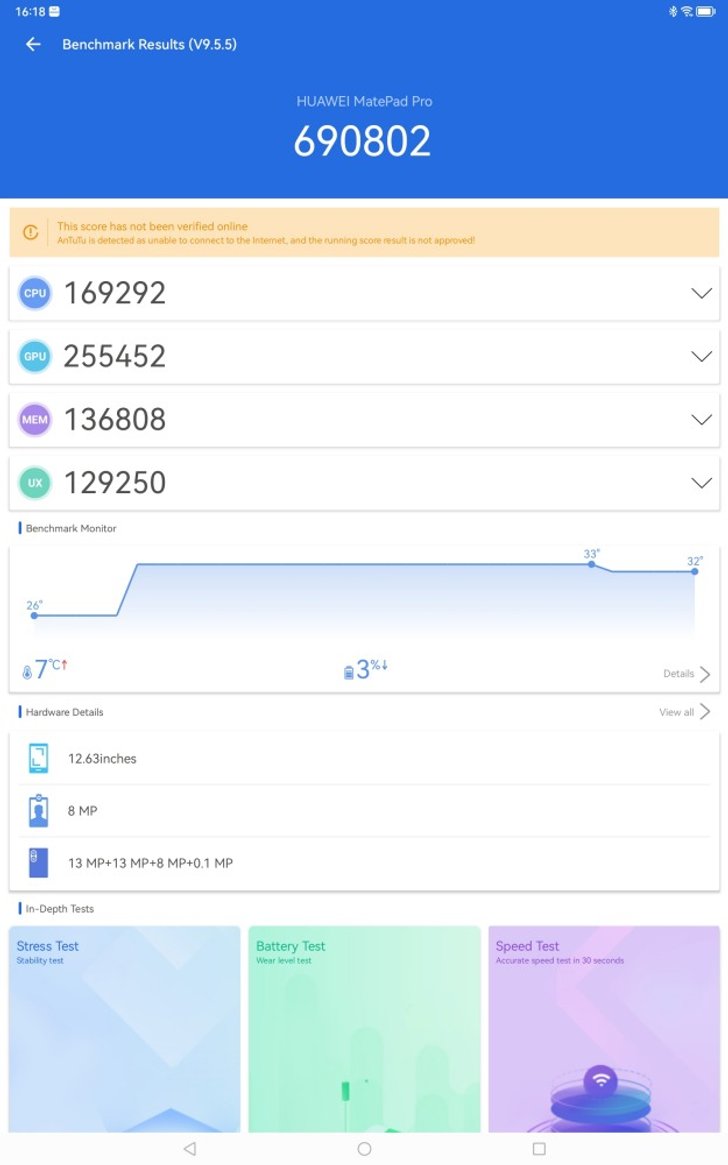
Task: Tap the 26° point on temperature chart
Action: [34, 615]
